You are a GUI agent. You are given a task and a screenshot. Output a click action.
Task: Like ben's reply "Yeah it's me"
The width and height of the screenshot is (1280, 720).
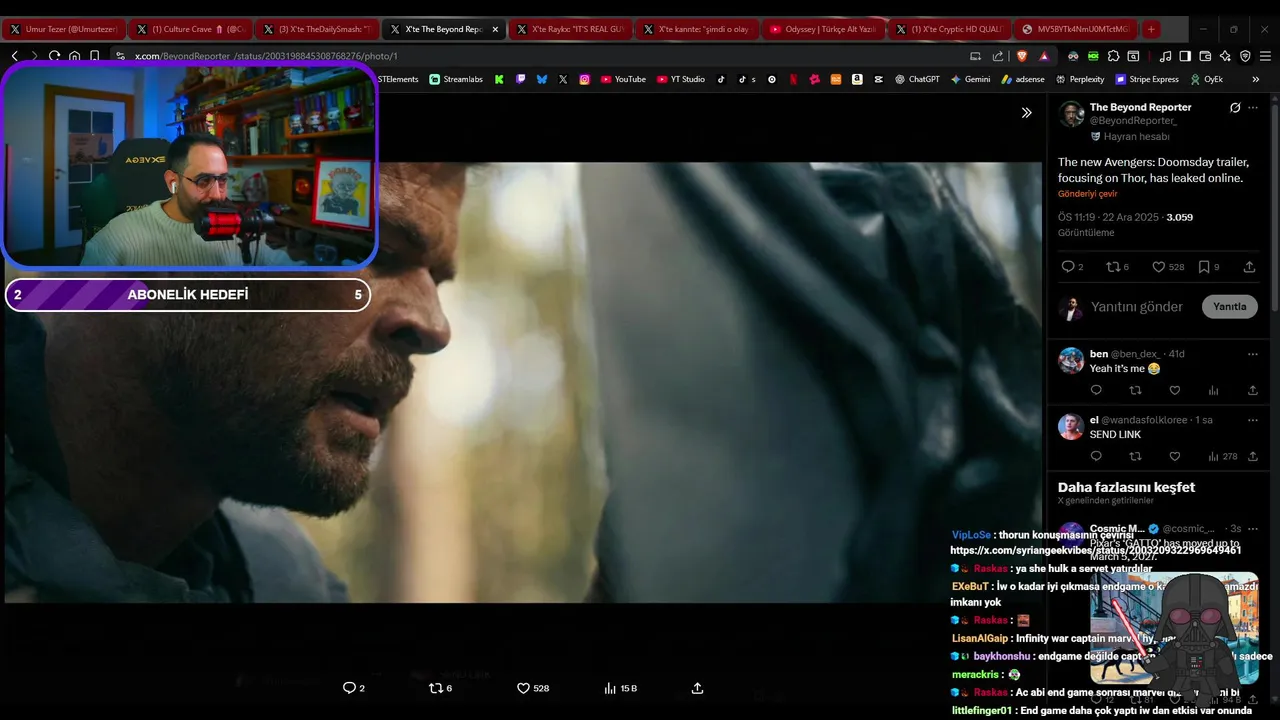point(1175,390)
